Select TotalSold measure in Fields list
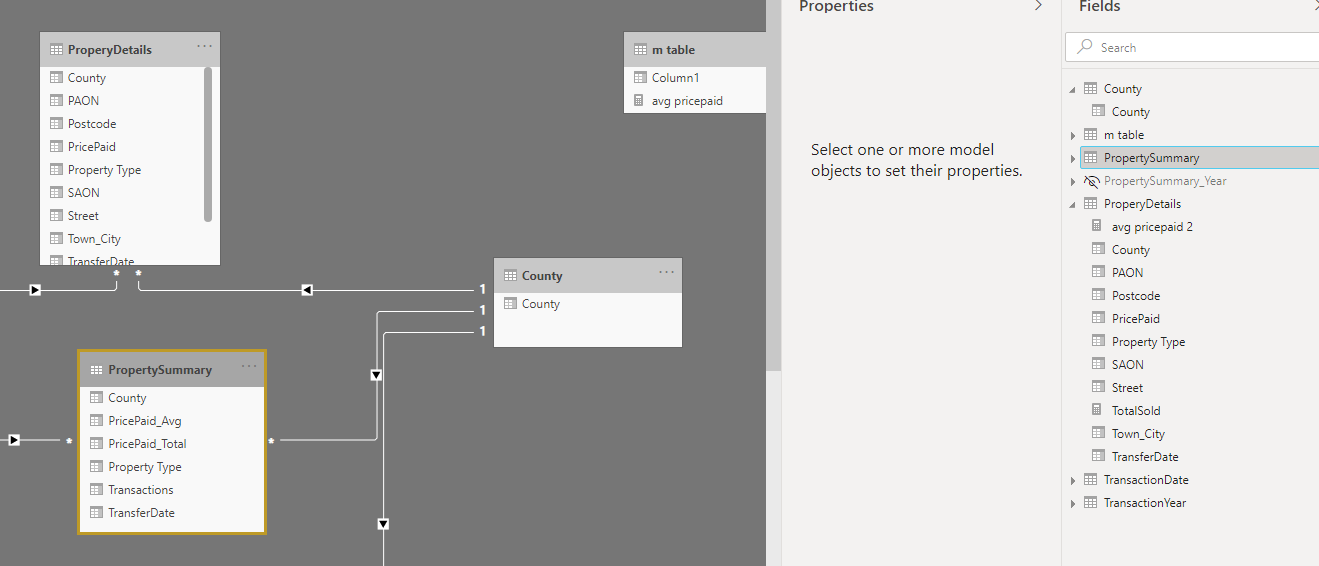The image size is (1319, 566). (1136, 411)
